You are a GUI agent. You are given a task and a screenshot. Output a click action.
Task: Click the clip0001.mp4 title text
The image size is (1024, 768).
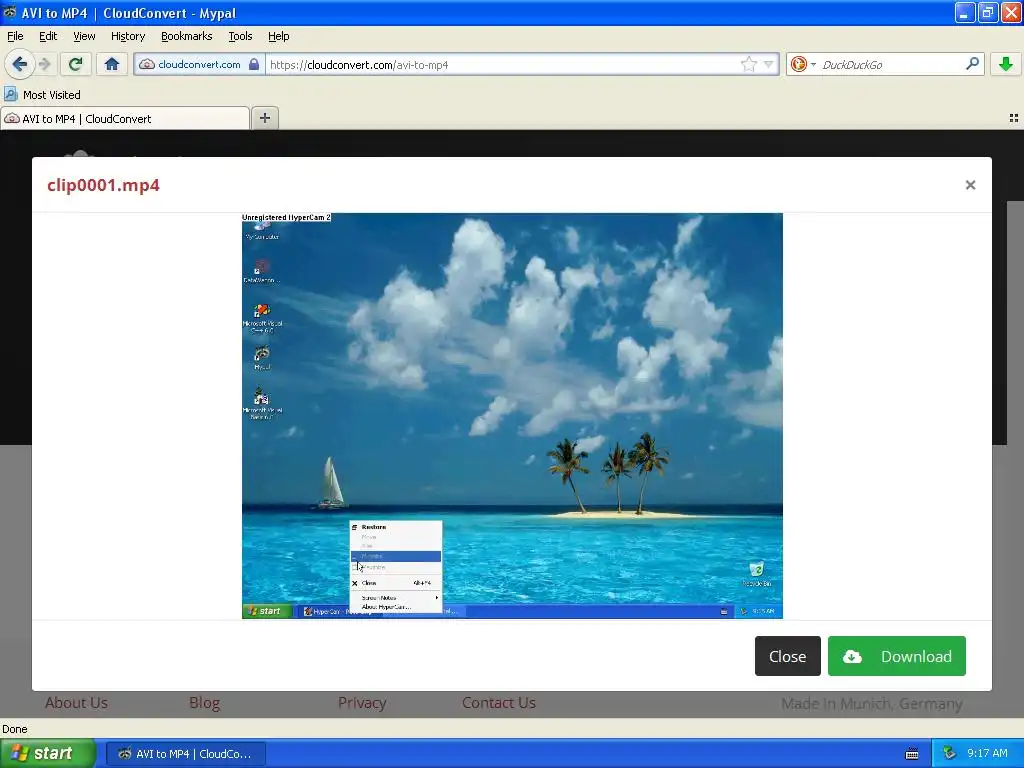tap(103, 185)
